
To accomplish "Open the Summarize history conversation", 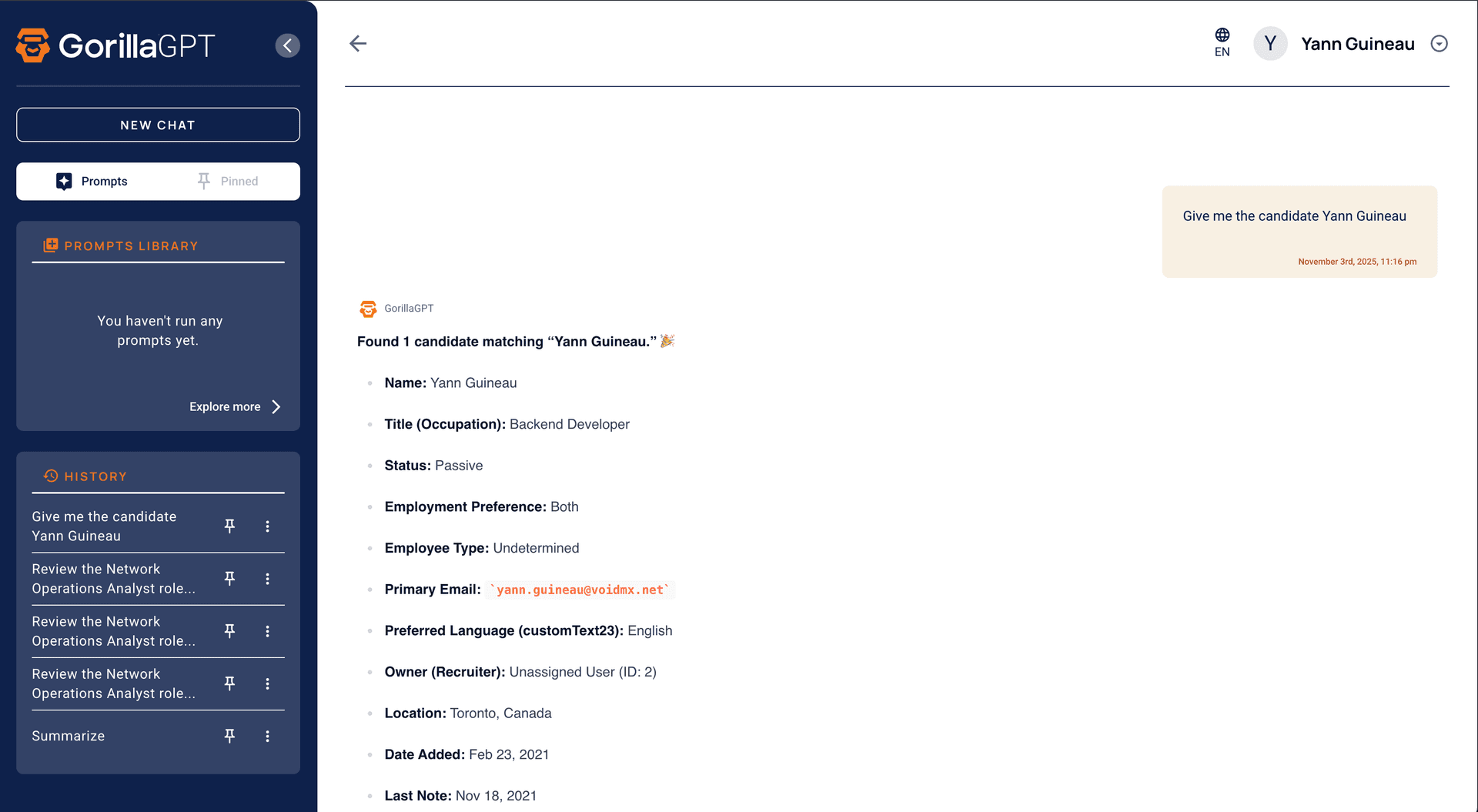I will [69, 737].
